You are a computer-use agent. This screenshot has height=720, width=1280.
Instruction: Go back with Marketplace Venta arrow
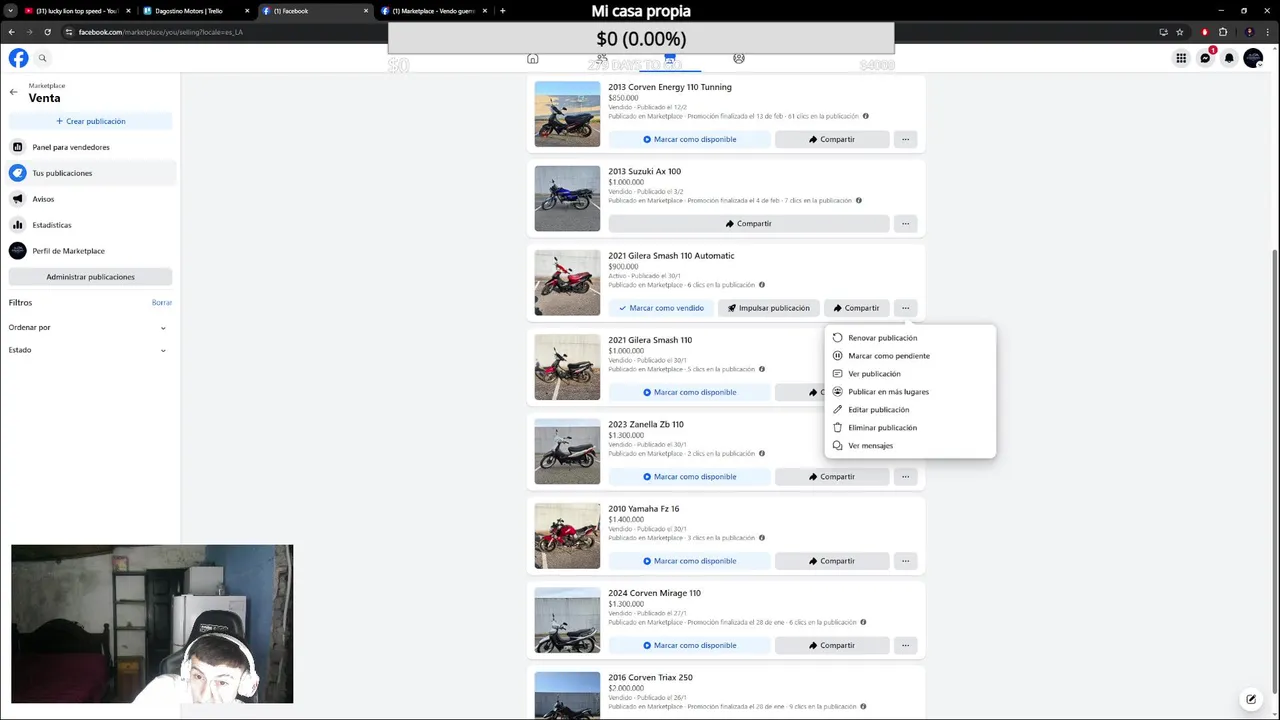14,92
